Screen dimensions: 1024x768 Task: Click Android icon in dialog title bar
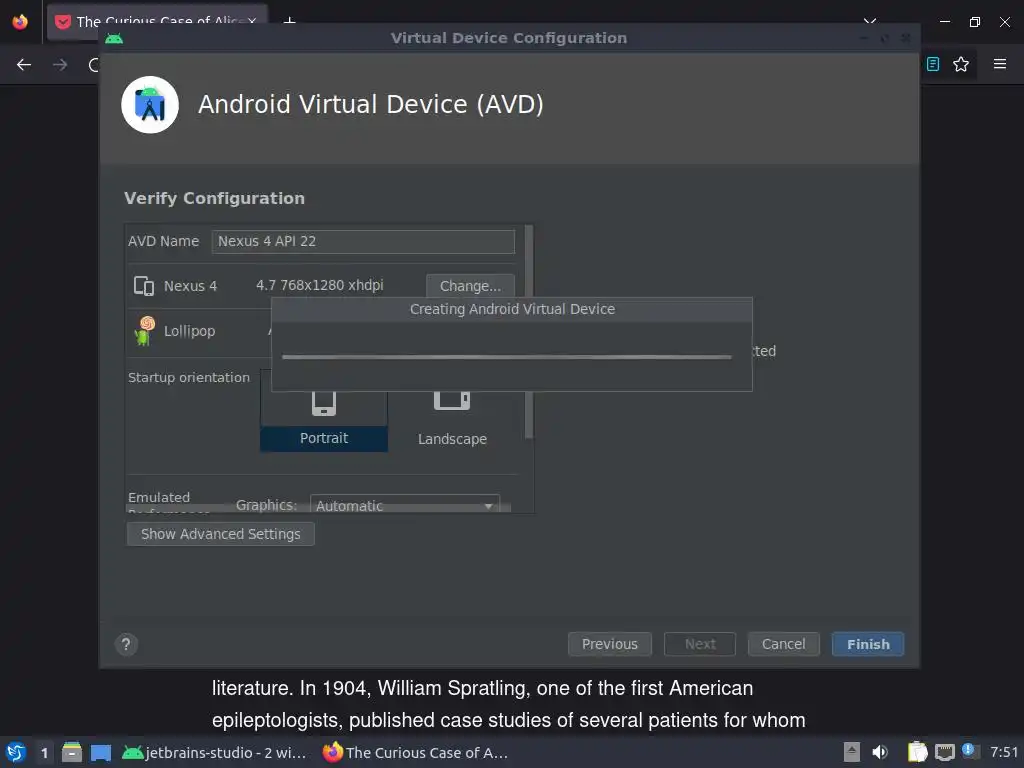tap(114, 39)
